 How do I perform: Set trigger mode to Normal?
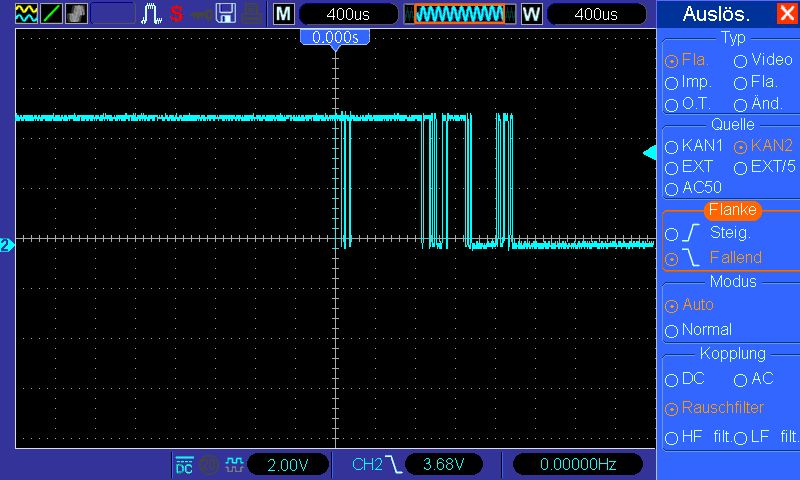coord(698,330)
